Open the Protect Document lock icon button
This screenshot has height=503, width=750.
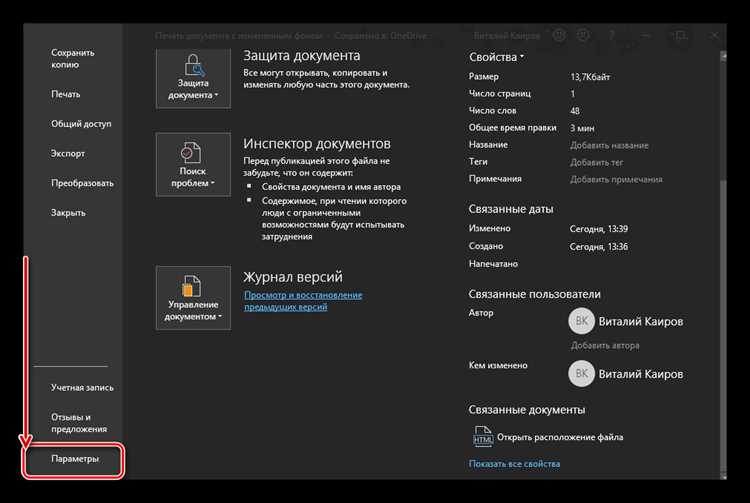193,78
